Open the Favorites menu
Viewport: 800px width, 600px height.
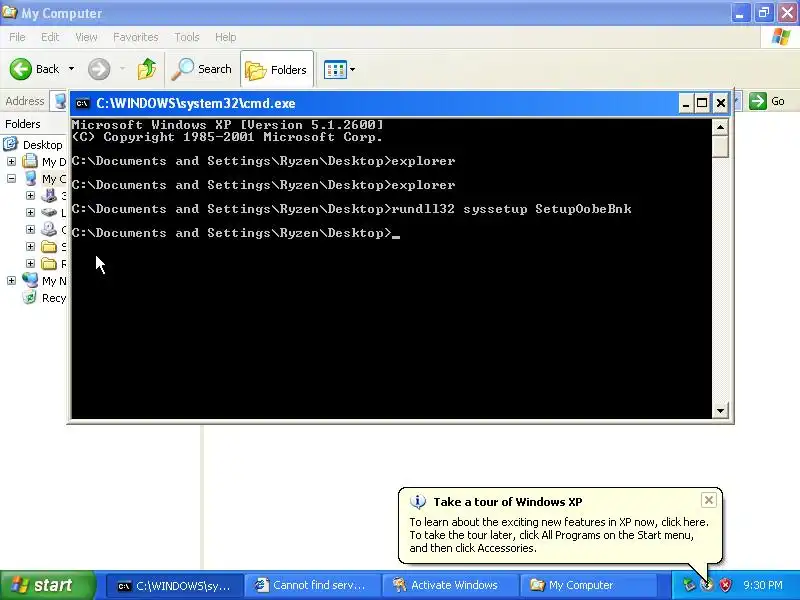[x=136, y=37]
